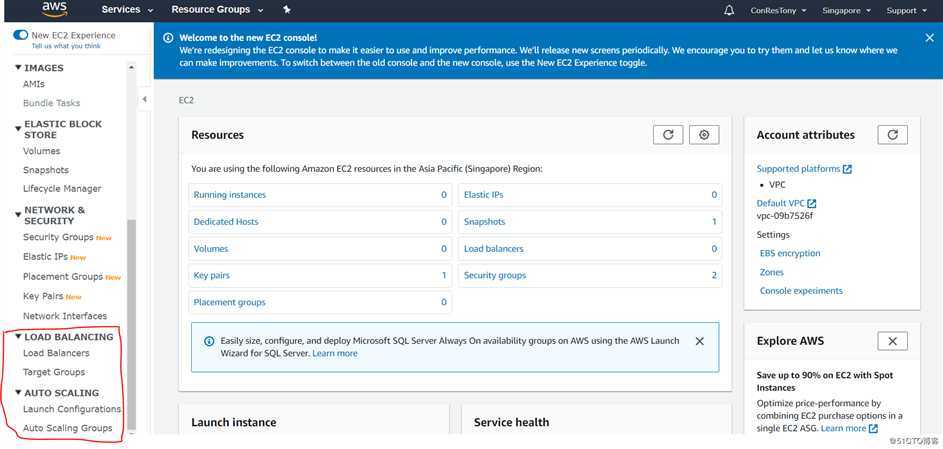Open the Singapore region selector
The width and height of the screenshot is (943, 449).
(846, 10)
